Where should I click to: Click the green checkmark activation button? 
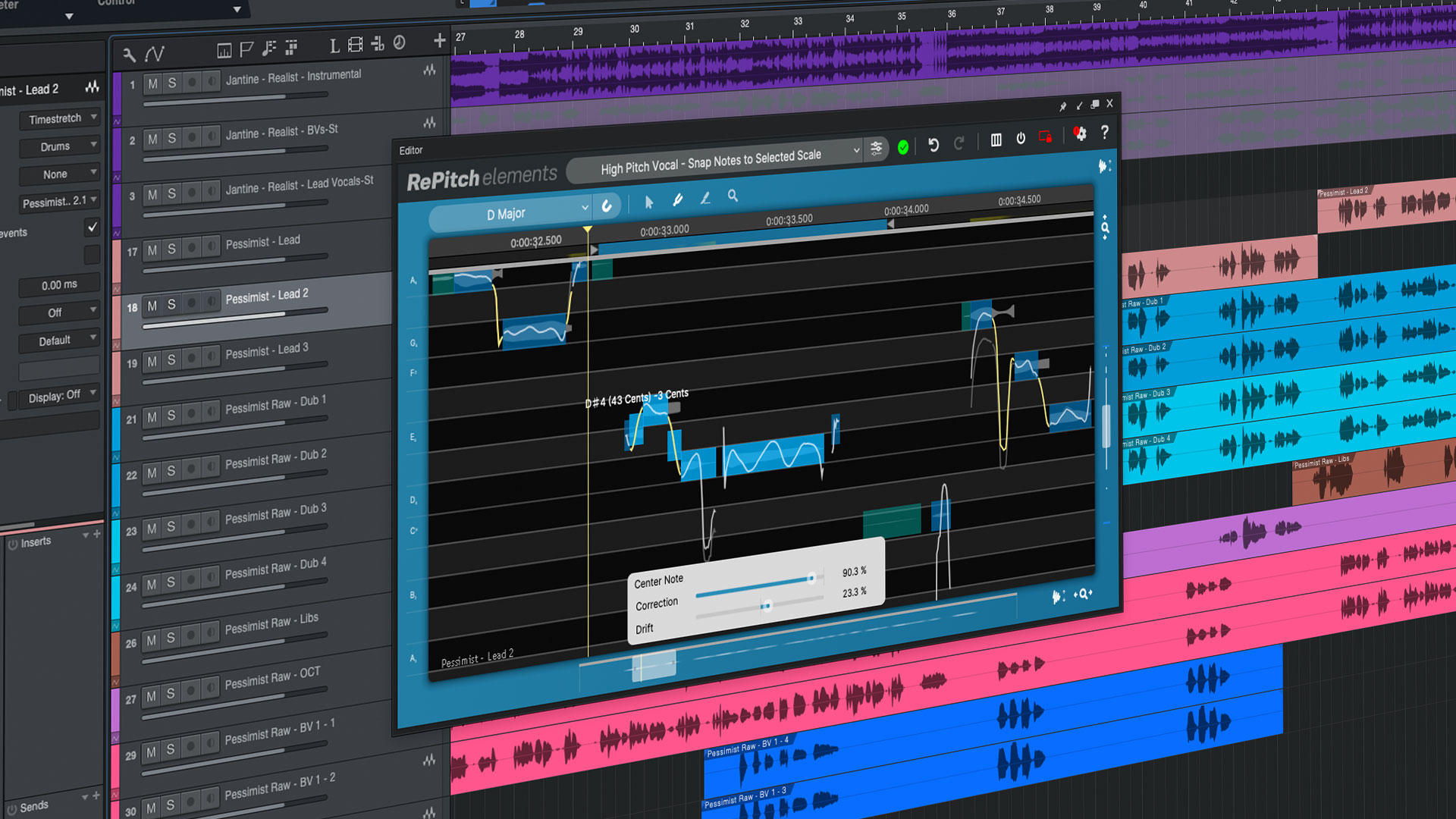[x=902, y=148]
